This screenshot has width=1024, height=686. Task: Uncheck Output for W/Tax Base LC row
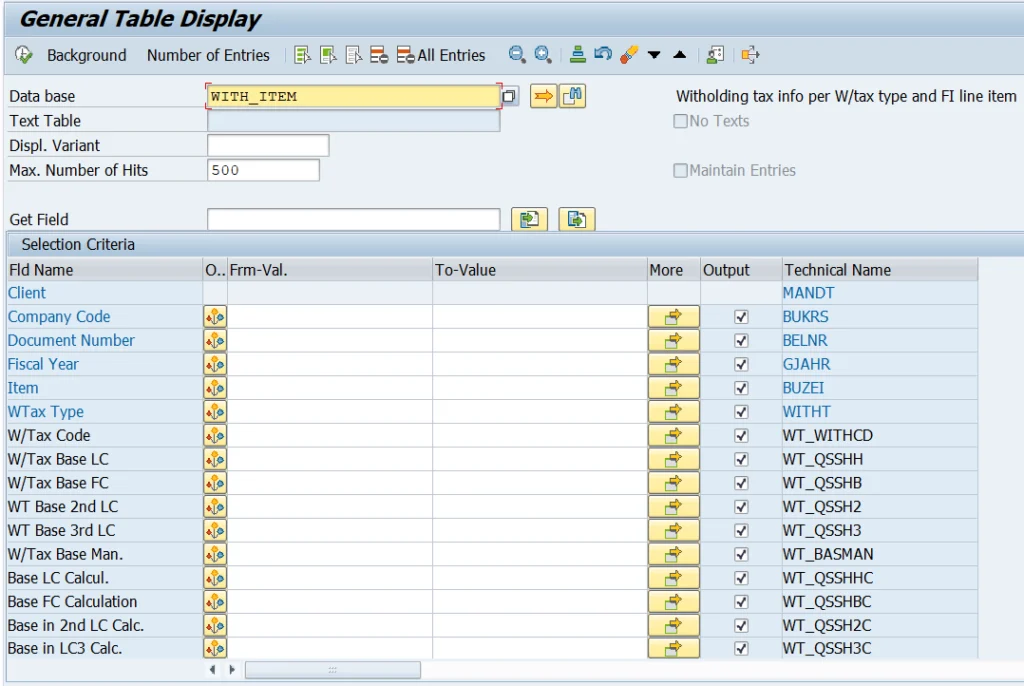[741, 459]
